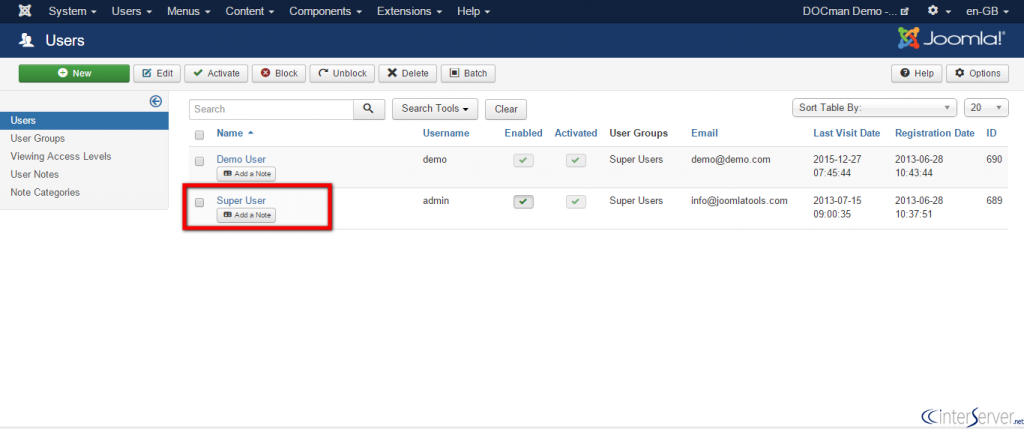
Task: Open the Content menu
Action: [x=249, y=11]
